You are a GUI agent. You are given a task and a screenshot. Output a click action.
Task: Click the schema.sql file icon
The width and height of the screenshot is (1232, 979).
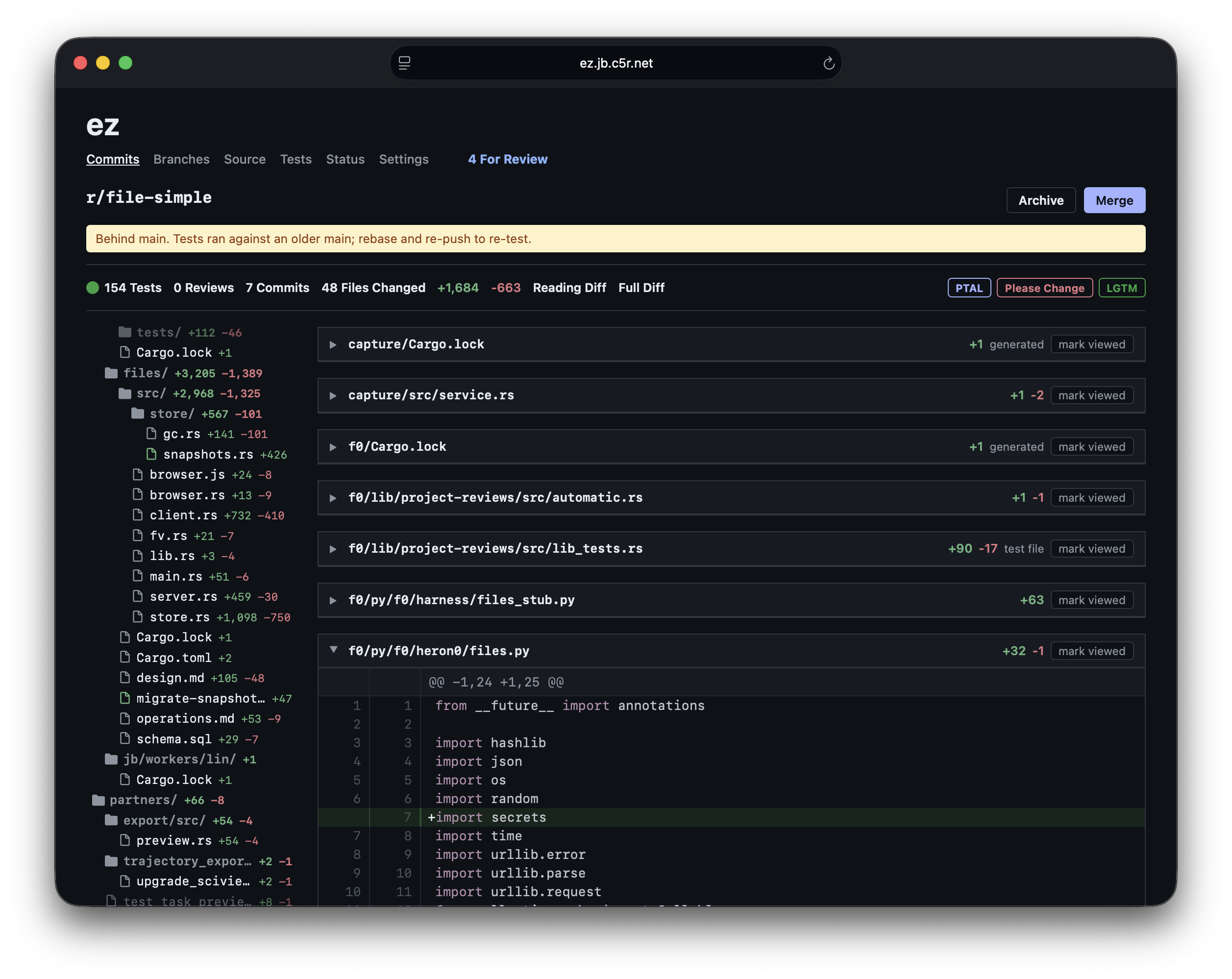[124, 738]
